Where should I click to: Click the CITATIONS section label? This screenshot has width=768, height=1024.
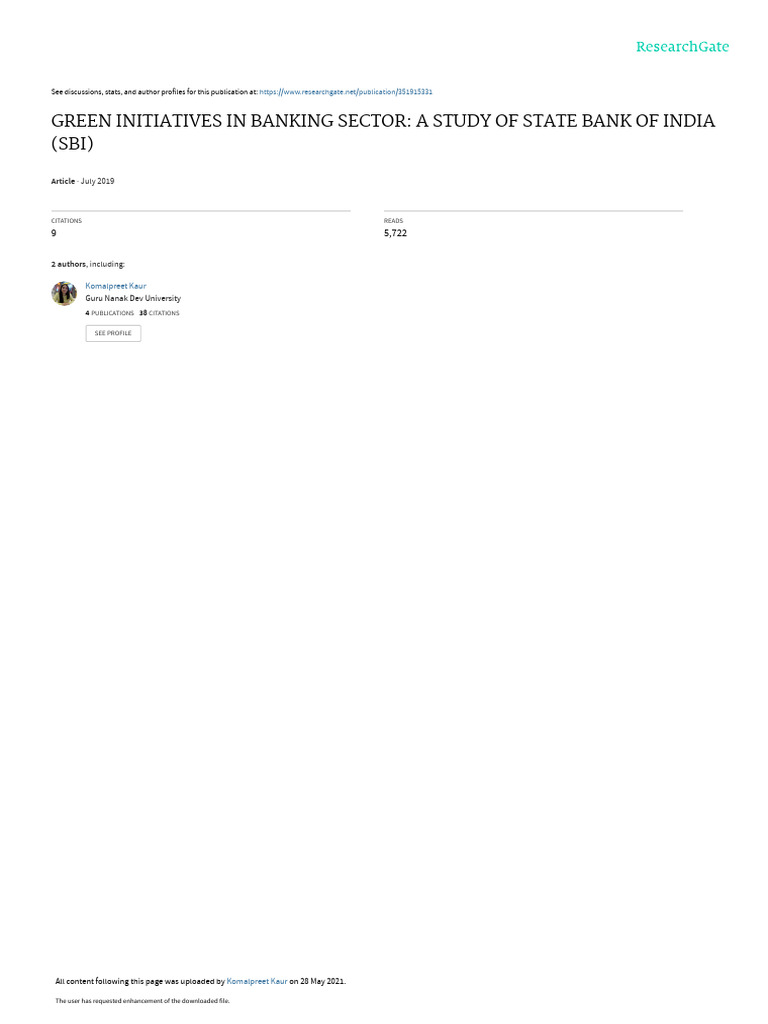point(67,221)
